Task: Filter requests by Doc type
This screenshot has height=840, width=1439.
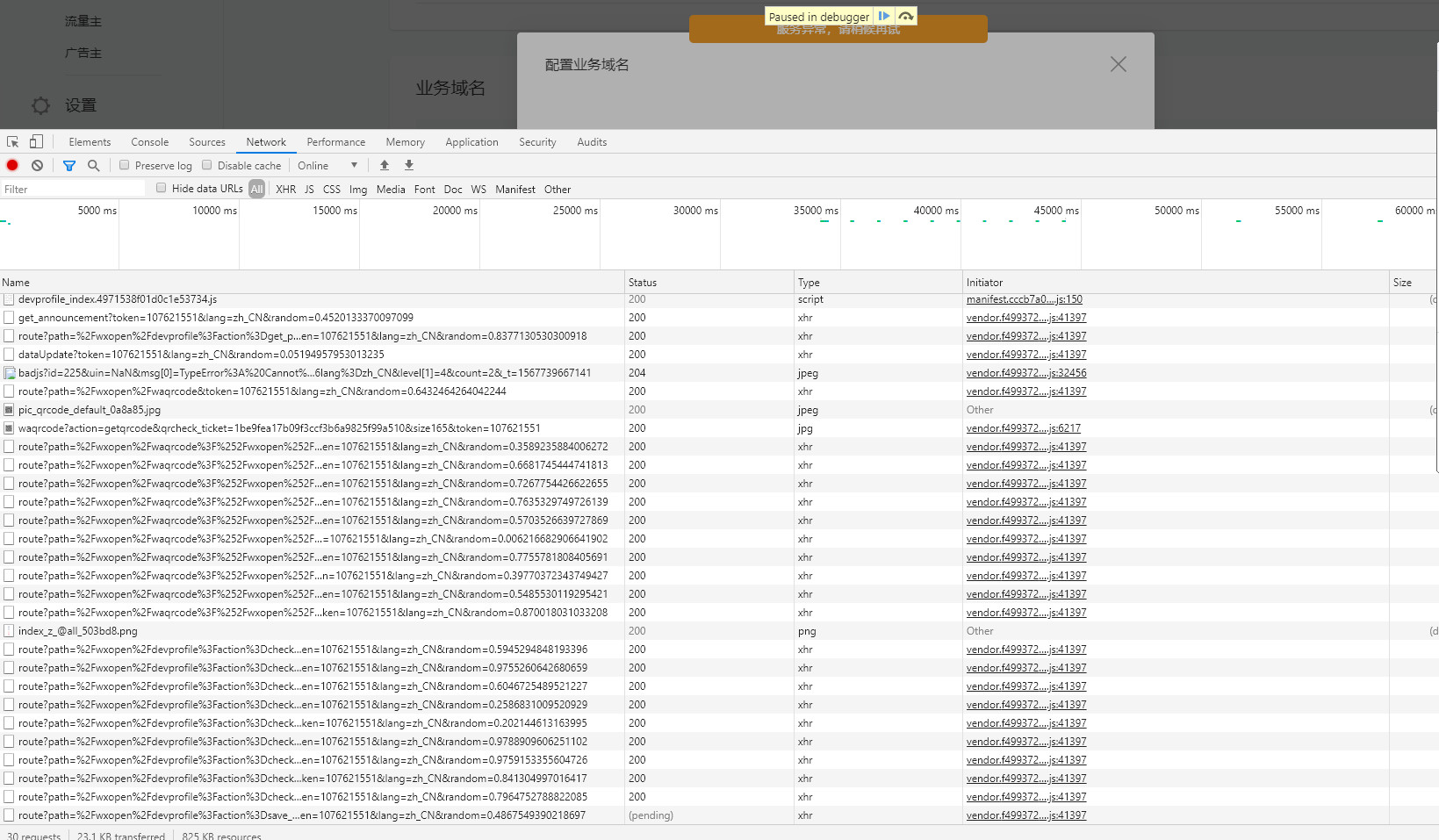Action: 453,190
